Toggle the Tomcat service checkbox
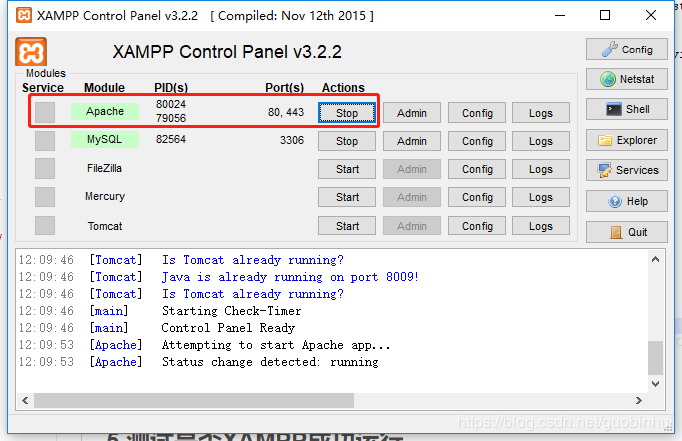This screenshot has height=441, width=682. pos(45,225)
